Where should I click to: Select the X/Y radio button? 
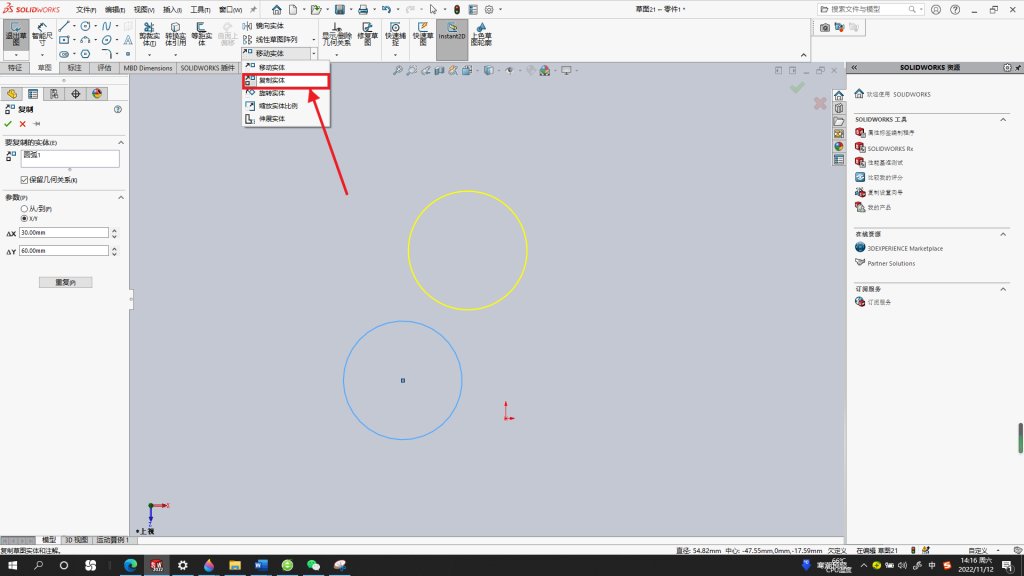click(x=24, y=219)
